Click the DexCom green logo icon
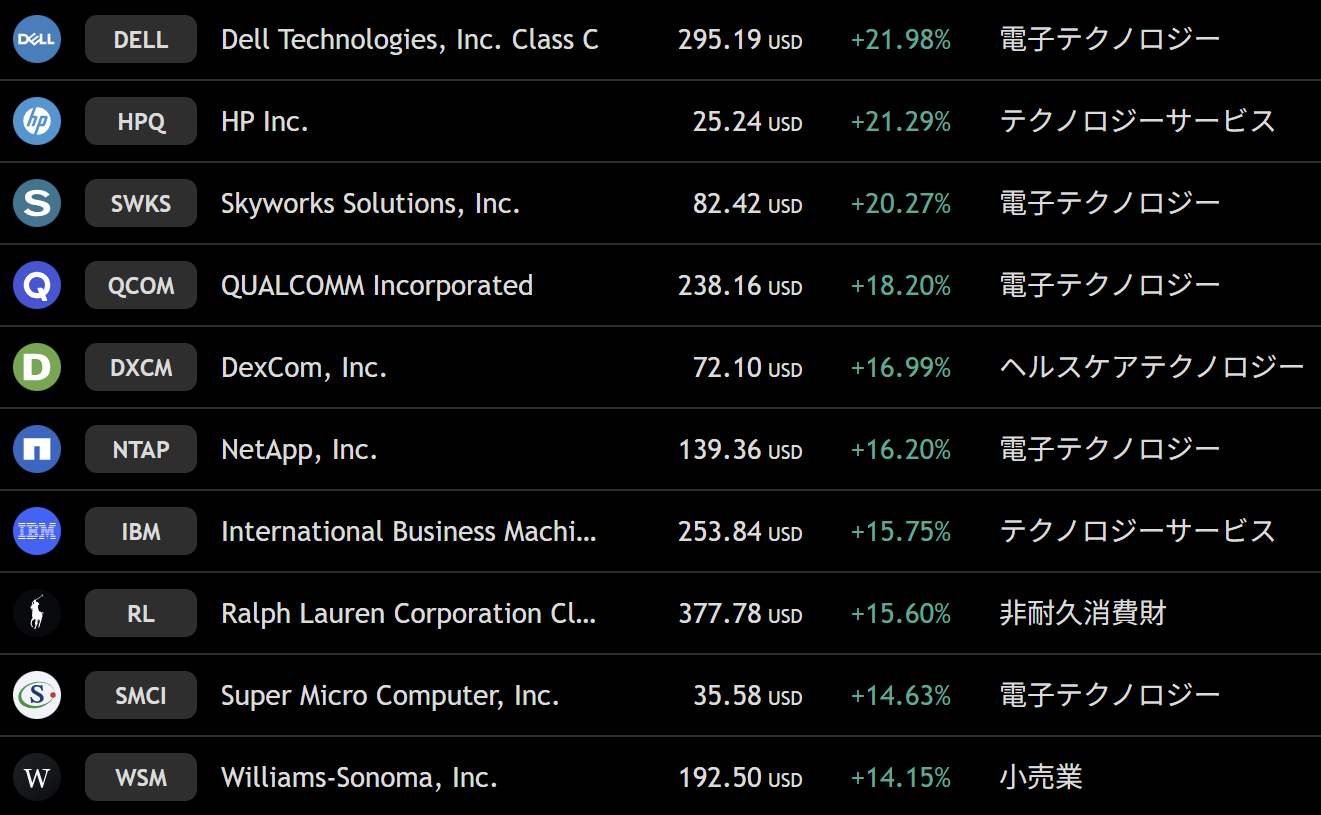 pyautogui.click(x=37, y=368)
